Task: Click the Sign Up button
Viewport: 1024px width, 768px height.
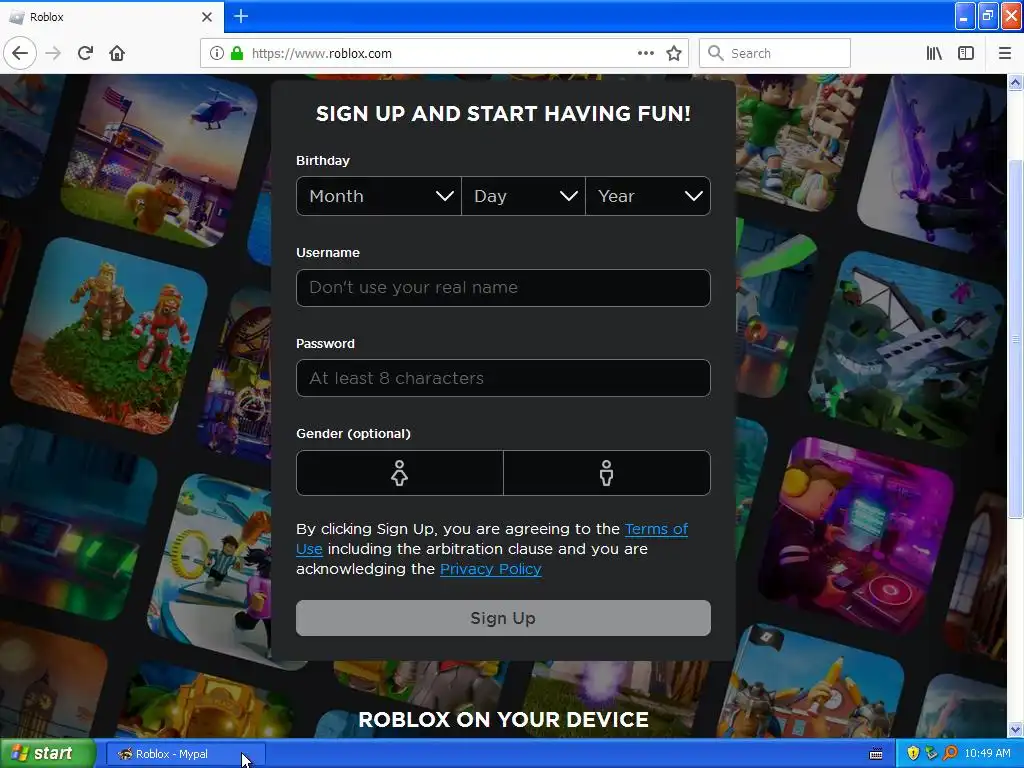Action: coord(503,618)
